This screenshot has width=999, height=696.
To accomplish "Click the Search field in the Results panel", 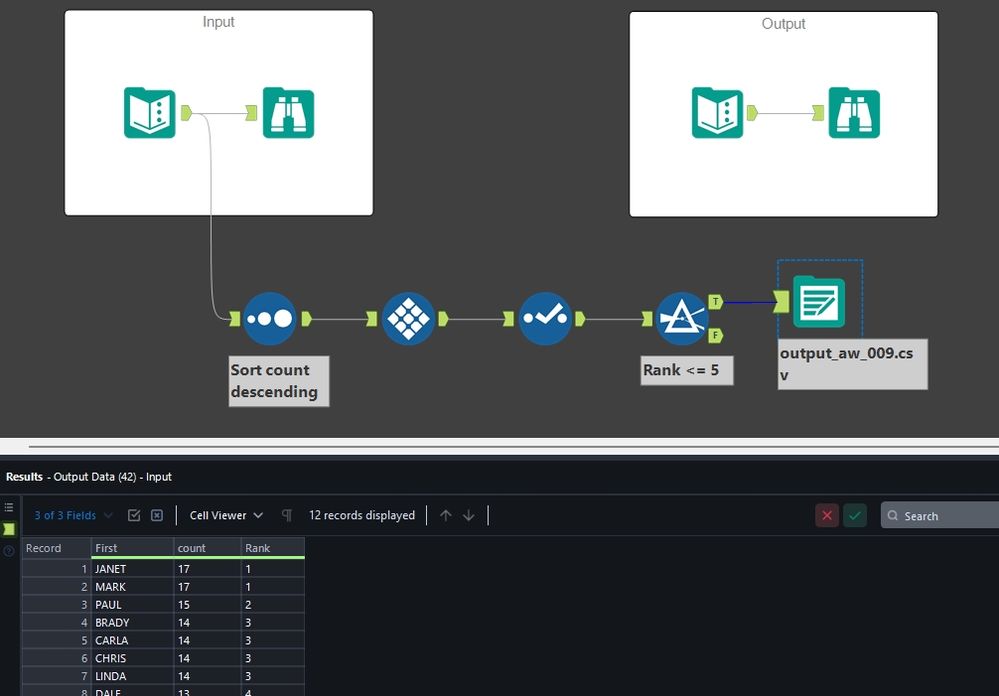I will point(940,515).
